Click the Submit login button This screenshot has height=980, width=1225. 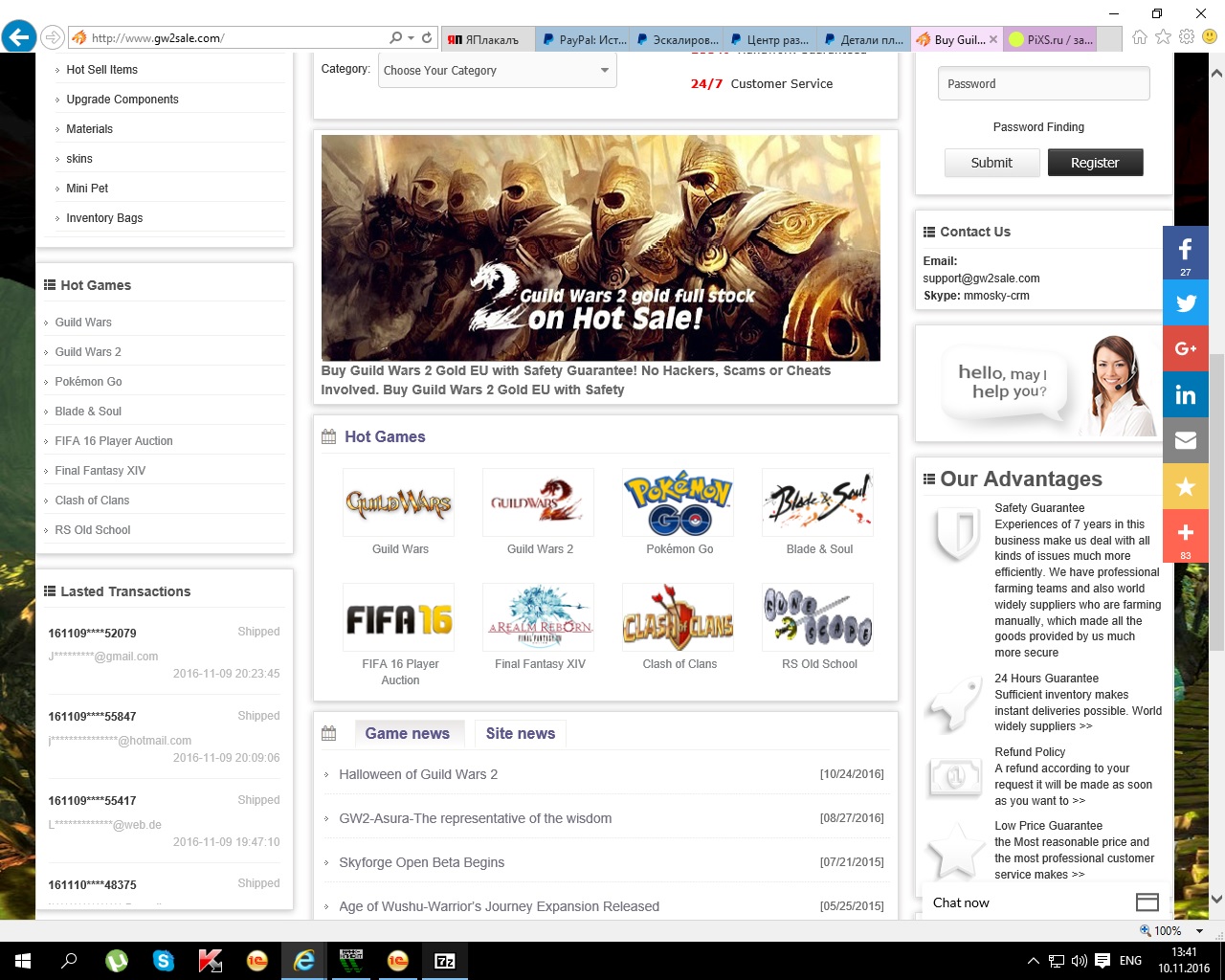tap(991, 163)
